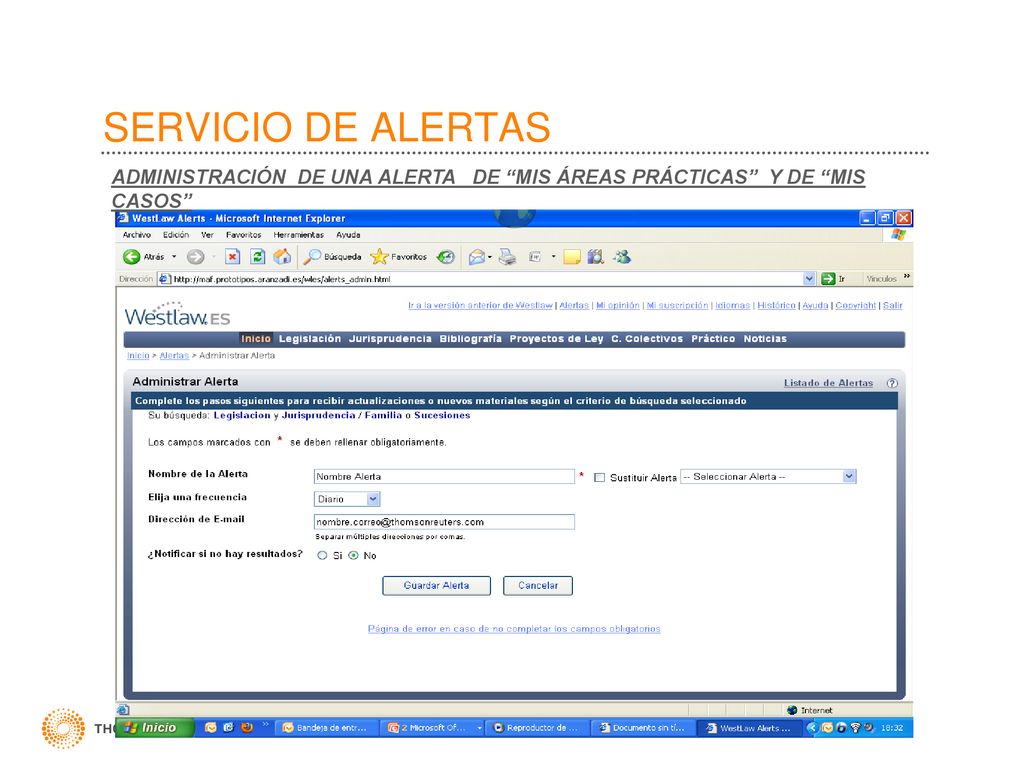The image size is (1024, 768).
Task: Switch to Documento sin título taskbar window
Action: pos(645,728)
